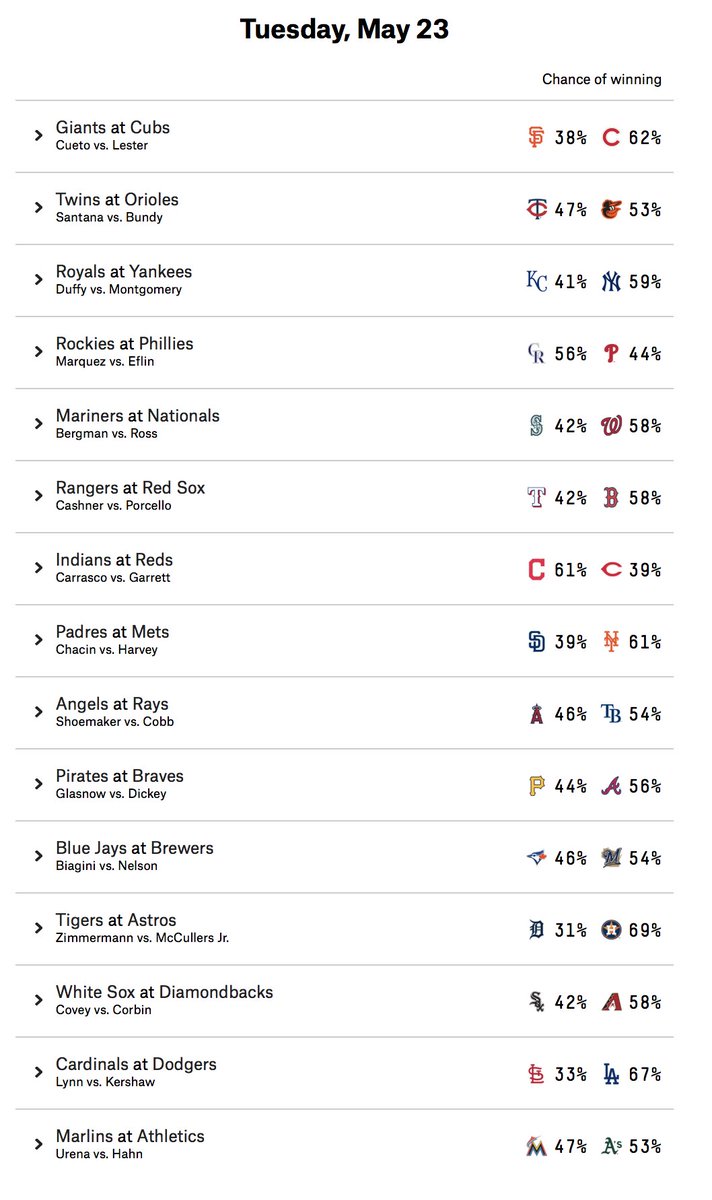Click the Pittsburgh Pirates P logo

pos(536,785)
